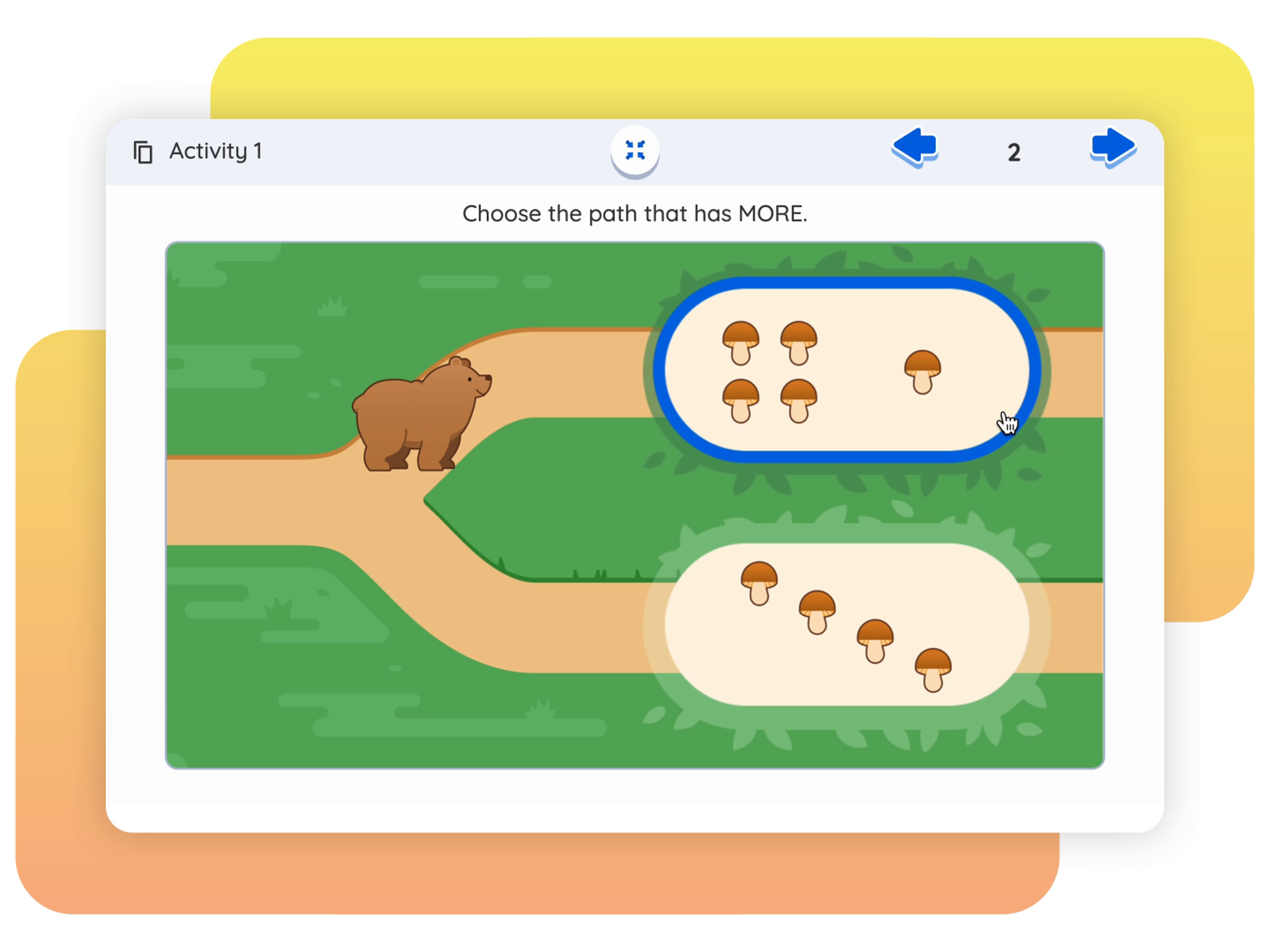This screenshot has width=1270, height=952.
Task: Click the lone mushroom in the top oval
Action: pyautogui.click(x=923, y=372)
